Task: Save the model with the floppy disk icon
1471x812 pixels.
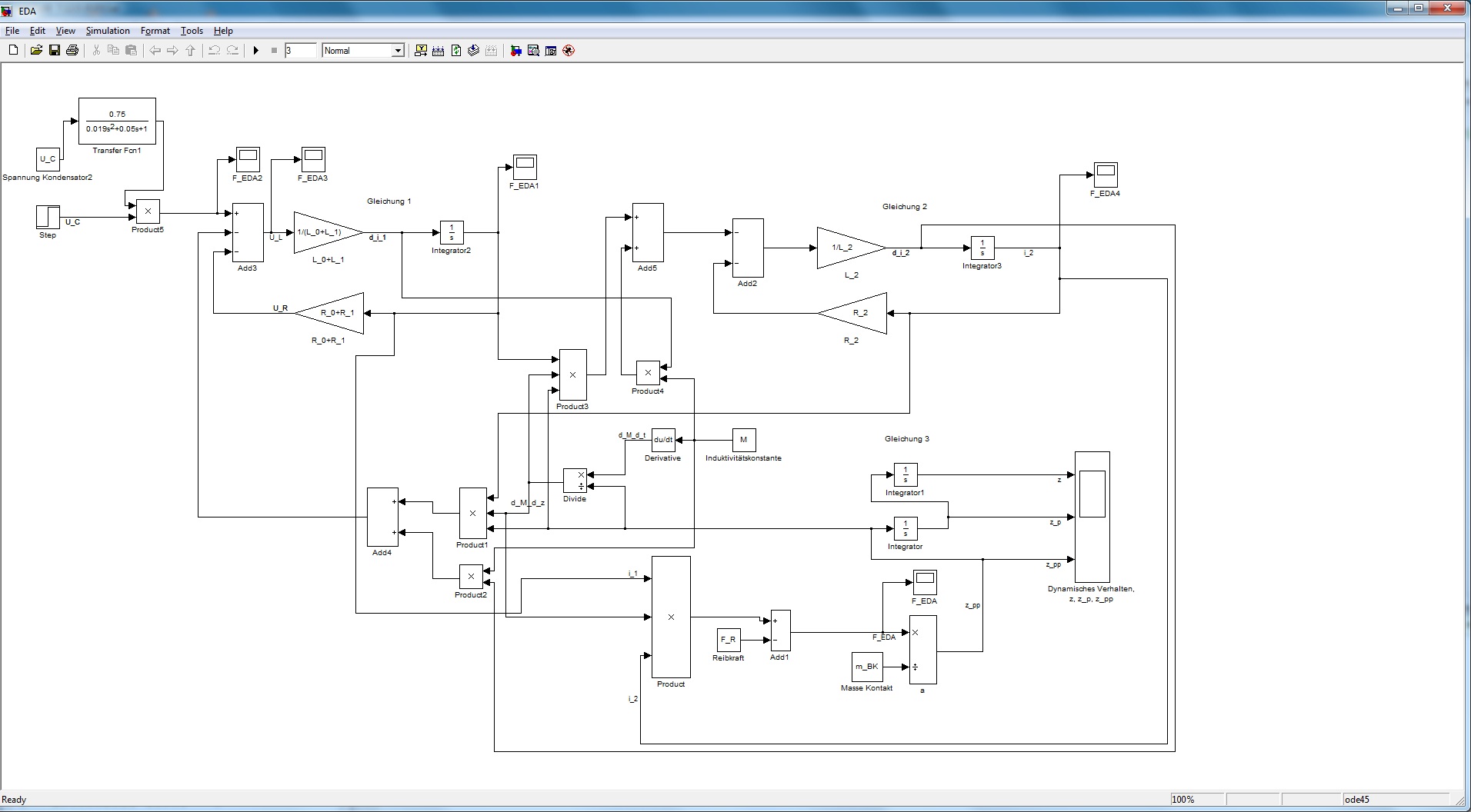Action: (x=55, y=51)
